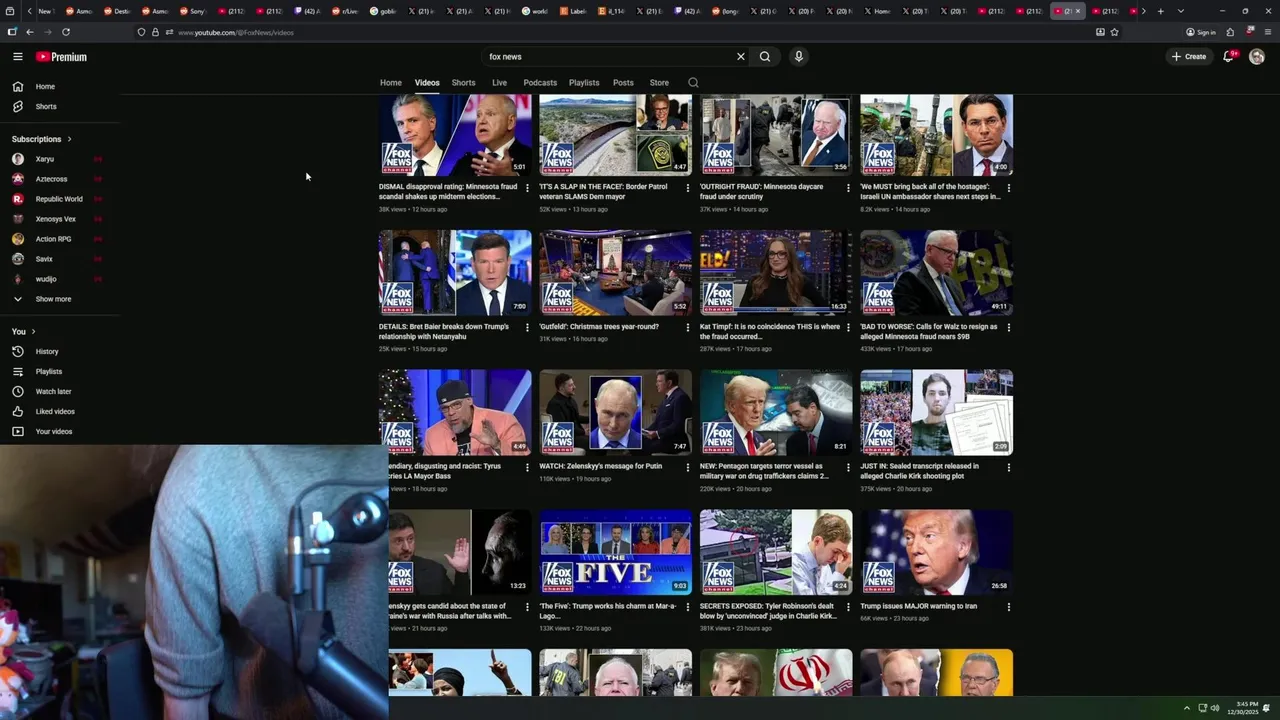Open the Store channel tab

click(659, 83)
